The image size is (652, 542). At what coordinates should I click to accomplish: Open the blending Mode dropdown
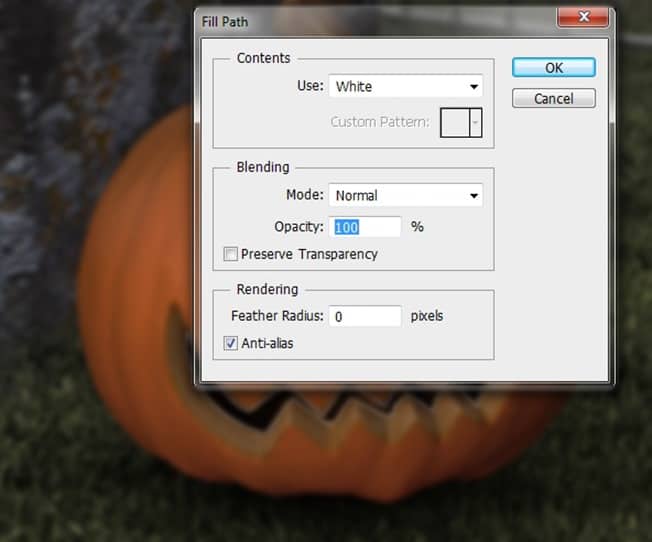coord(405,196)
